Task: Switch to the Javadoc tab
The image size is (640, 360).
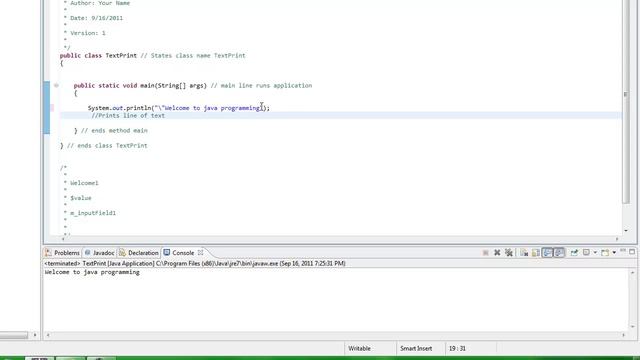Action: point(100,253)
